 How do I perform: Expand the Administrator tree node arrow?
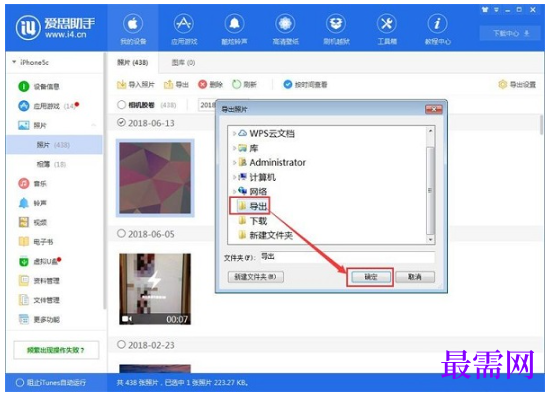(234, 163)
